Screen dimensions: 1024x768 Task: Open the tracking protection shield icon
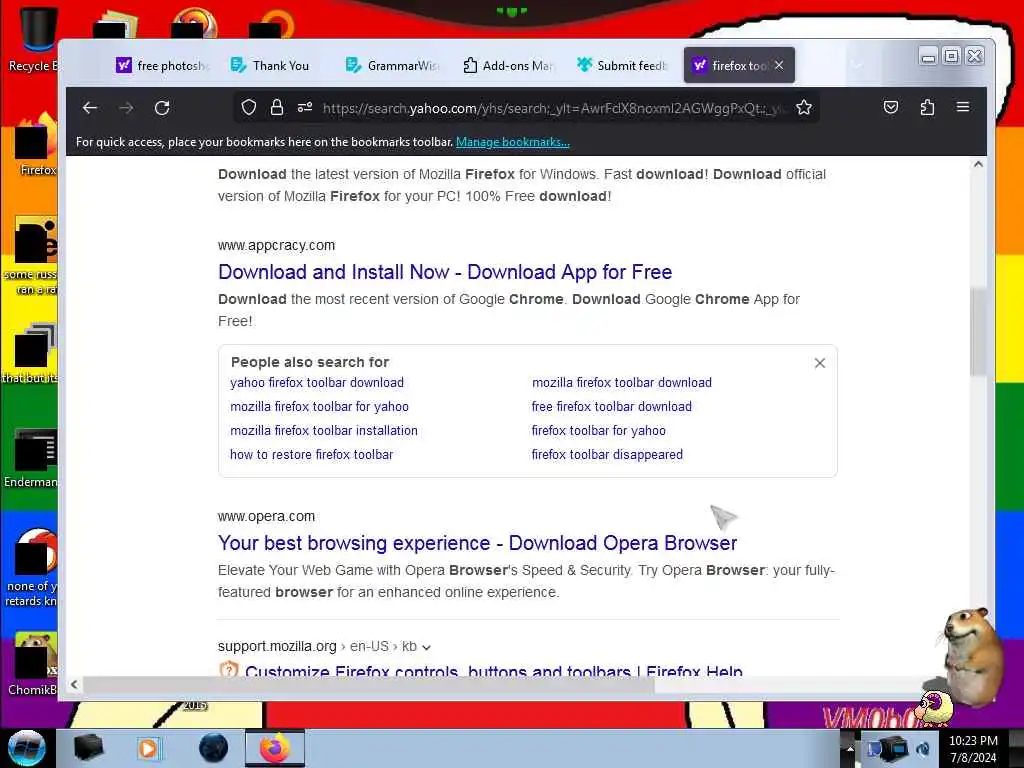[x=248, y=108]
